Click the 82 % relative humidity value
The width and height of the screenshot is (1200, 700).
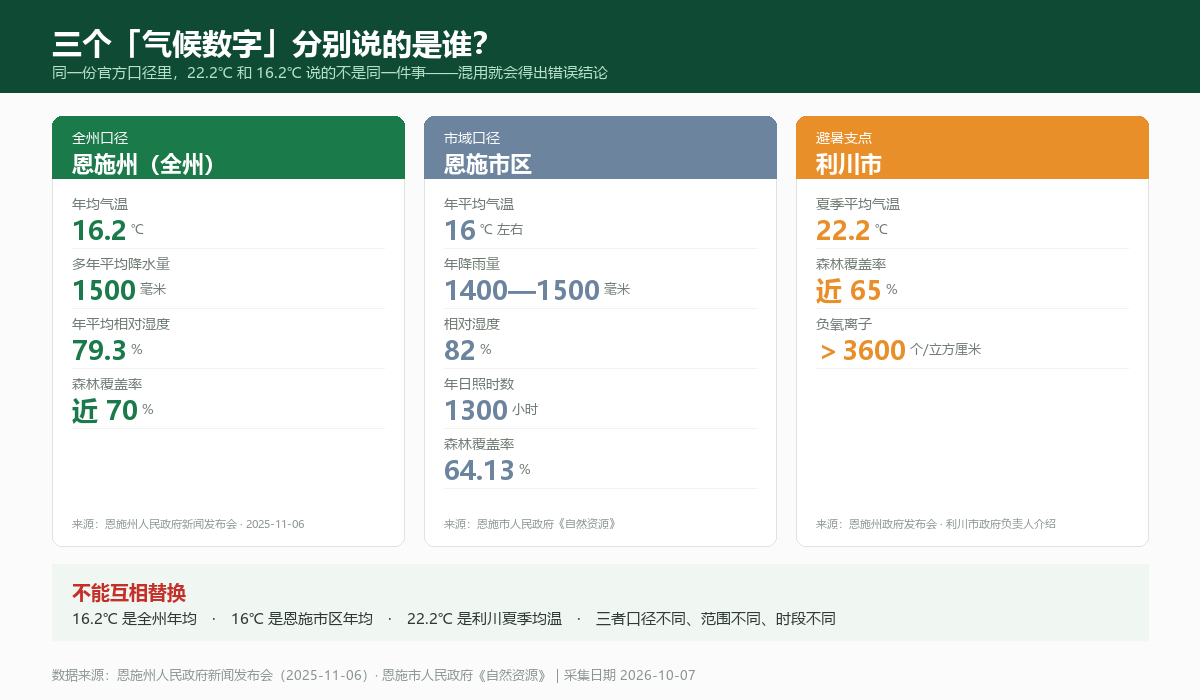click(x=467, y=350)
